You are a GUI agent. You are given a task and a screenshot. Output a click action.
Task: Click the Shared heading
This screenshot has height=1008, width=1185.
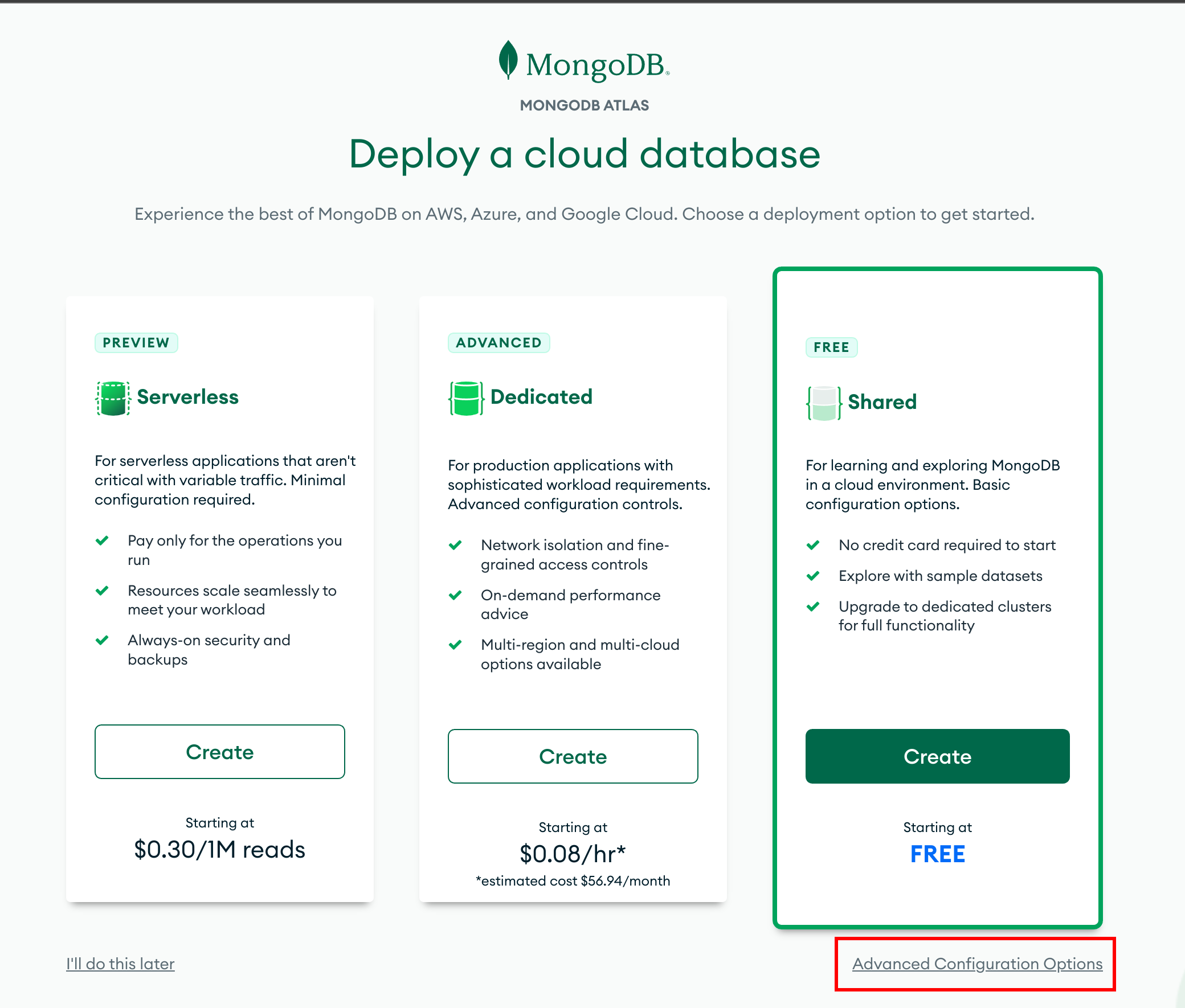[882, 402]
